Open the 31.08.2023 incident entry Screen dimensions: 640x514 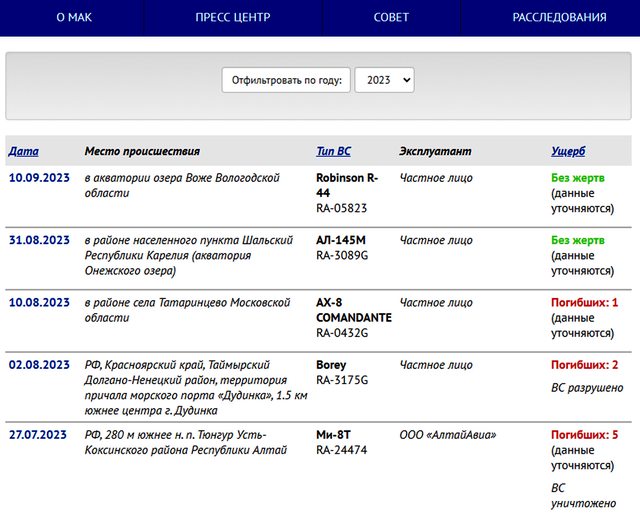(x=39, y=240)
